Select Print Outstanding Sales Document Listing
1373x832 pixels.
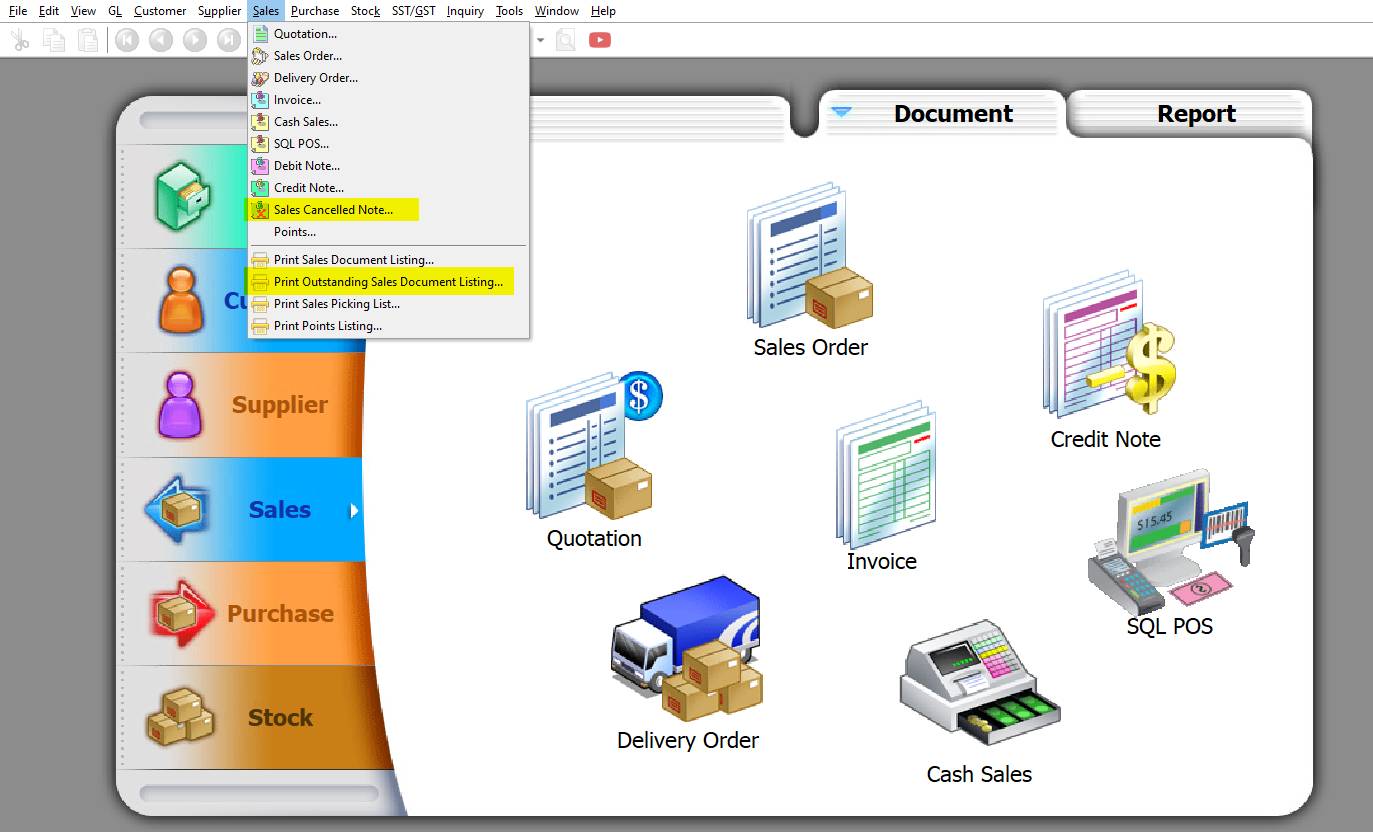[388, 281]
